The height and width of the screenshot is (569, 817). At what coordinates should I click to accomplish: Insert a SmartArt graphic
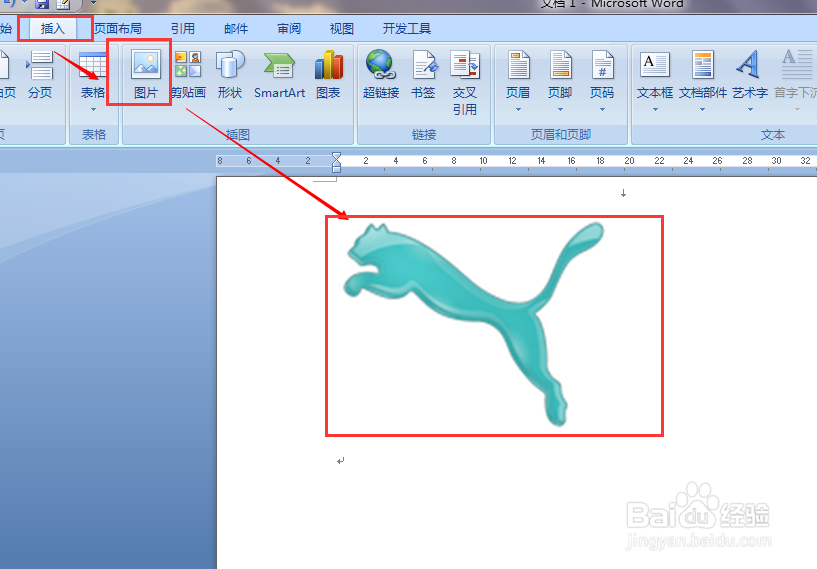click(x=279, y=75)
